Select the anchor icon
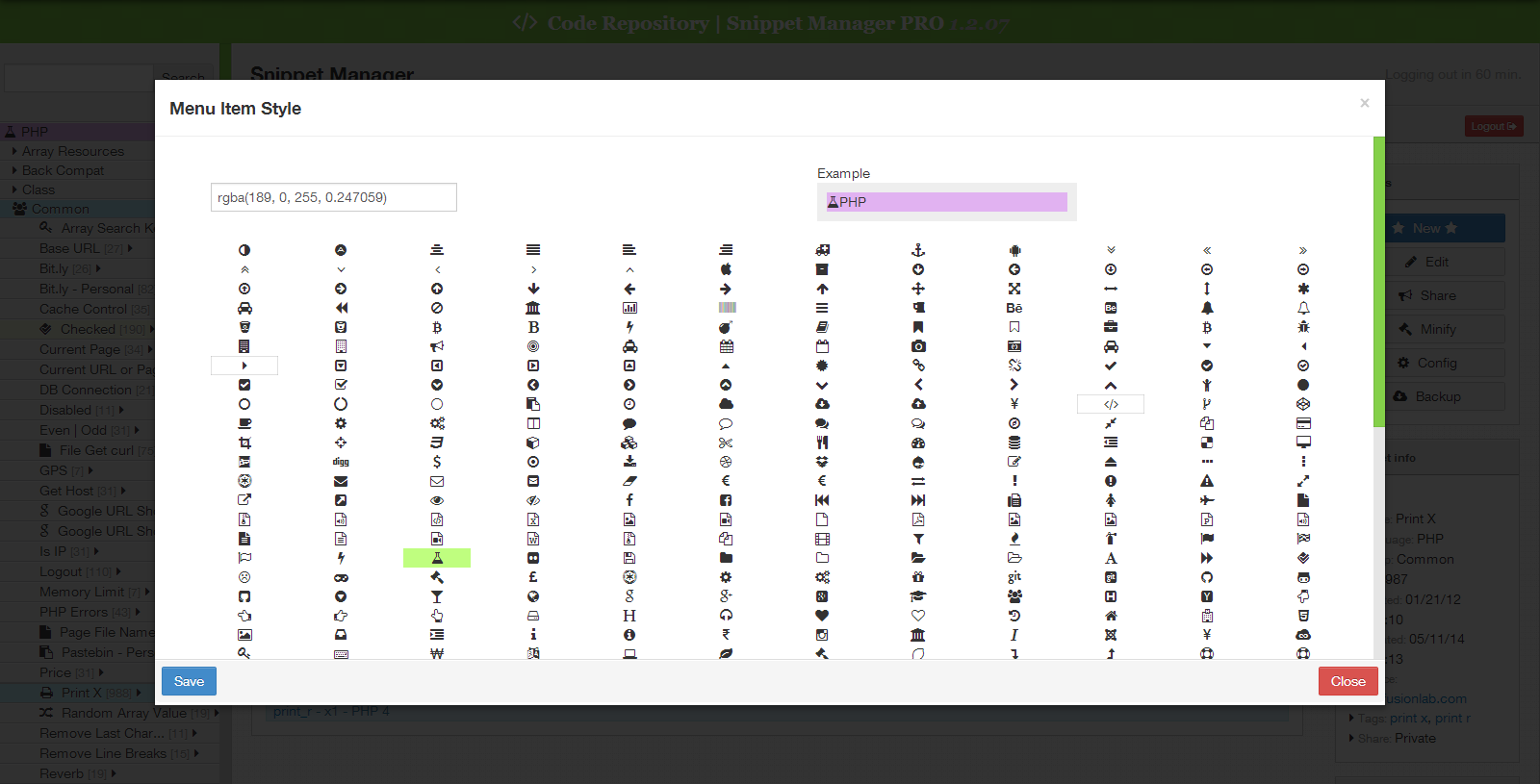The image size is (1540, 784). [918, 250]
